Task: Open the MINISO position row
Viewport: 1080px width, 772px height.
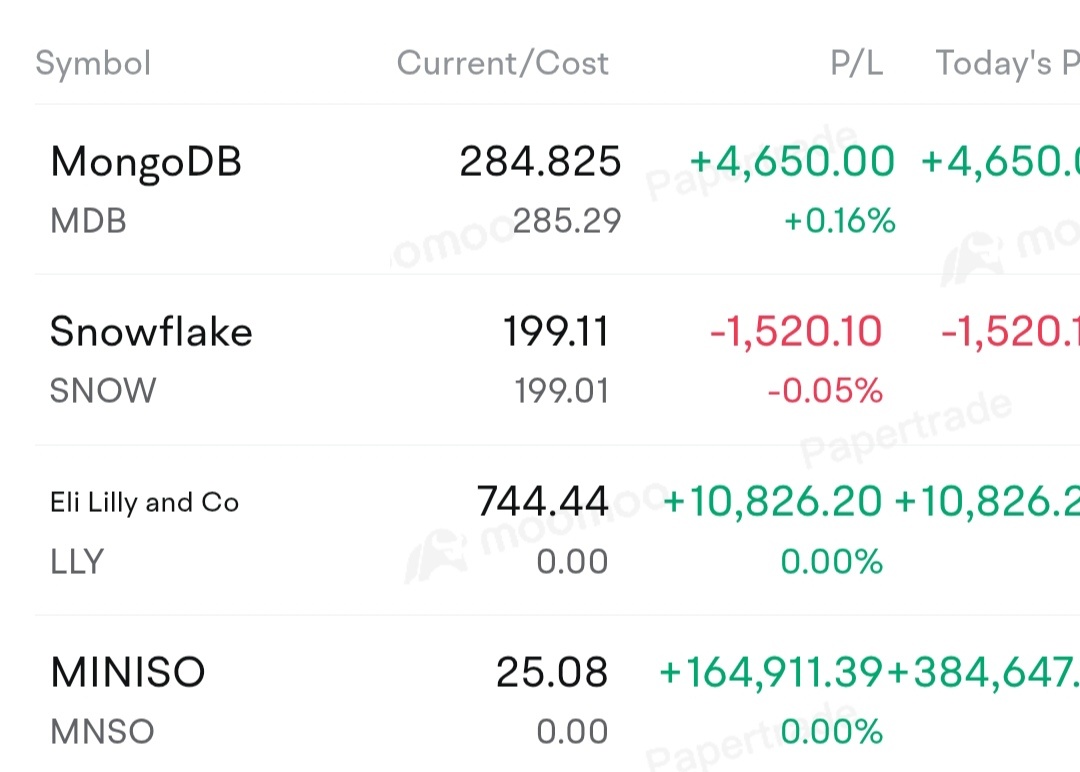Action: pyautogui.click(x=557, y=694)
